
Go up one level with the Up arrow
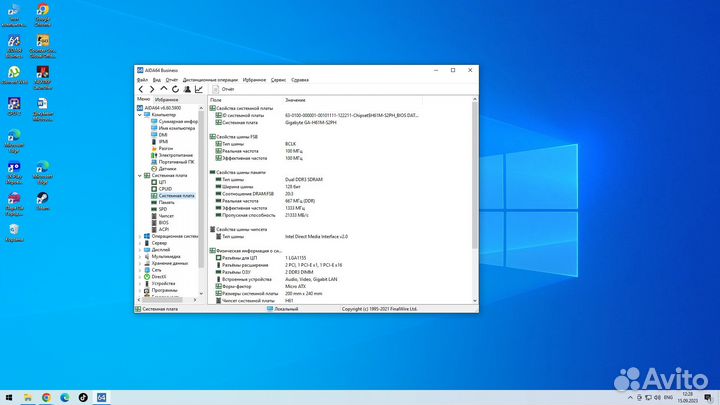(163, 89)
